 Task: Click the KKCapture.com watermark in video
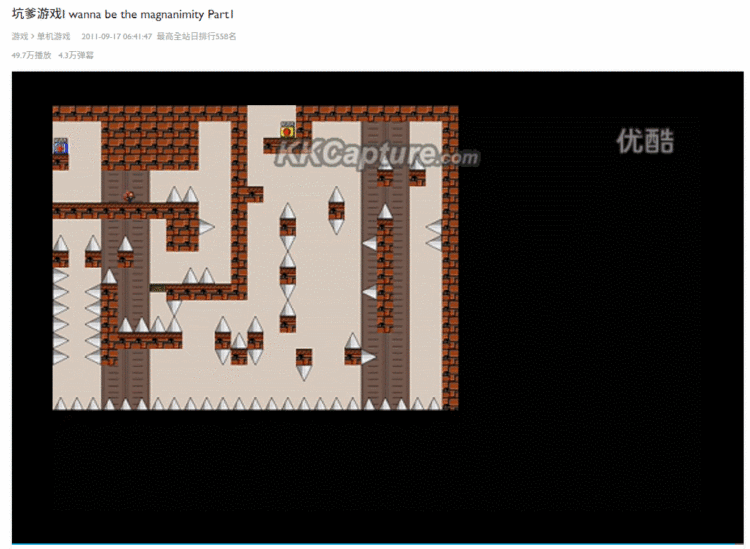[x=377, y=155]
